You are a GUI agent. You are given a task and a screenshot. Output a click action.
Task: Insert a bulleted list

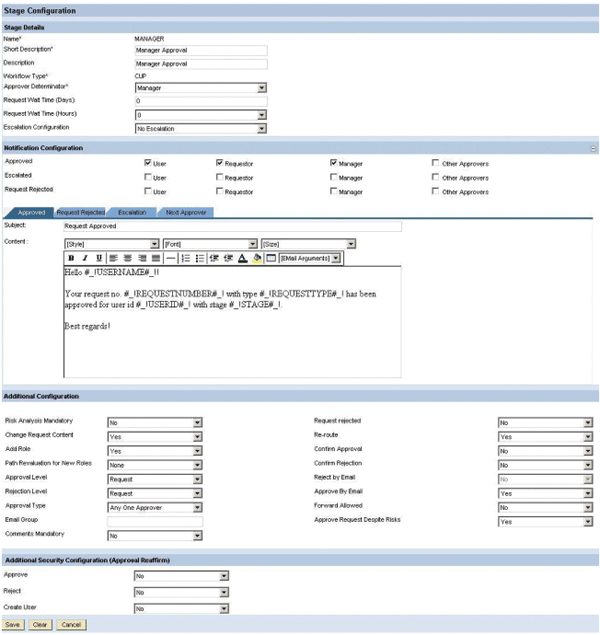tap(200, 258)
